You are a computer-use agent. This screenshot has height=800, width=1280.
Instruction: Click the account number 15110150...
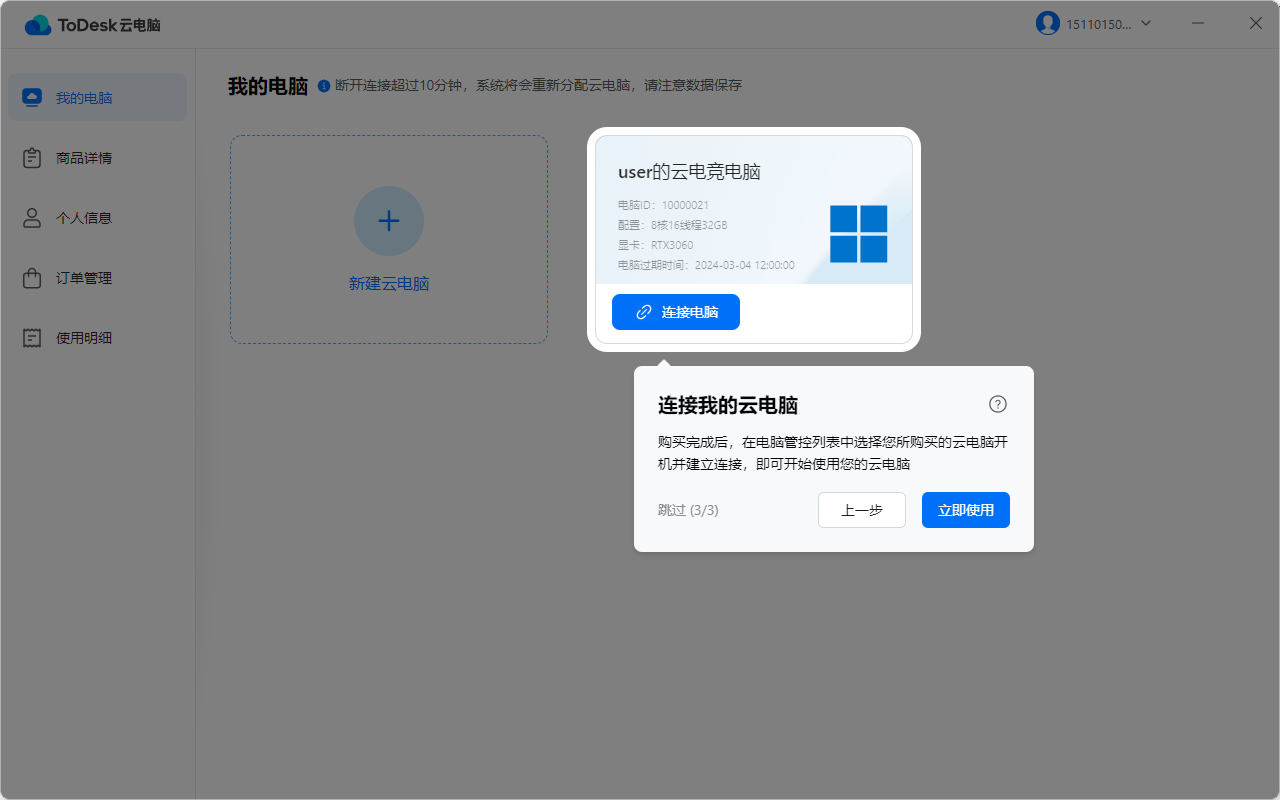pyautogui.click(x=1099, y=23)
